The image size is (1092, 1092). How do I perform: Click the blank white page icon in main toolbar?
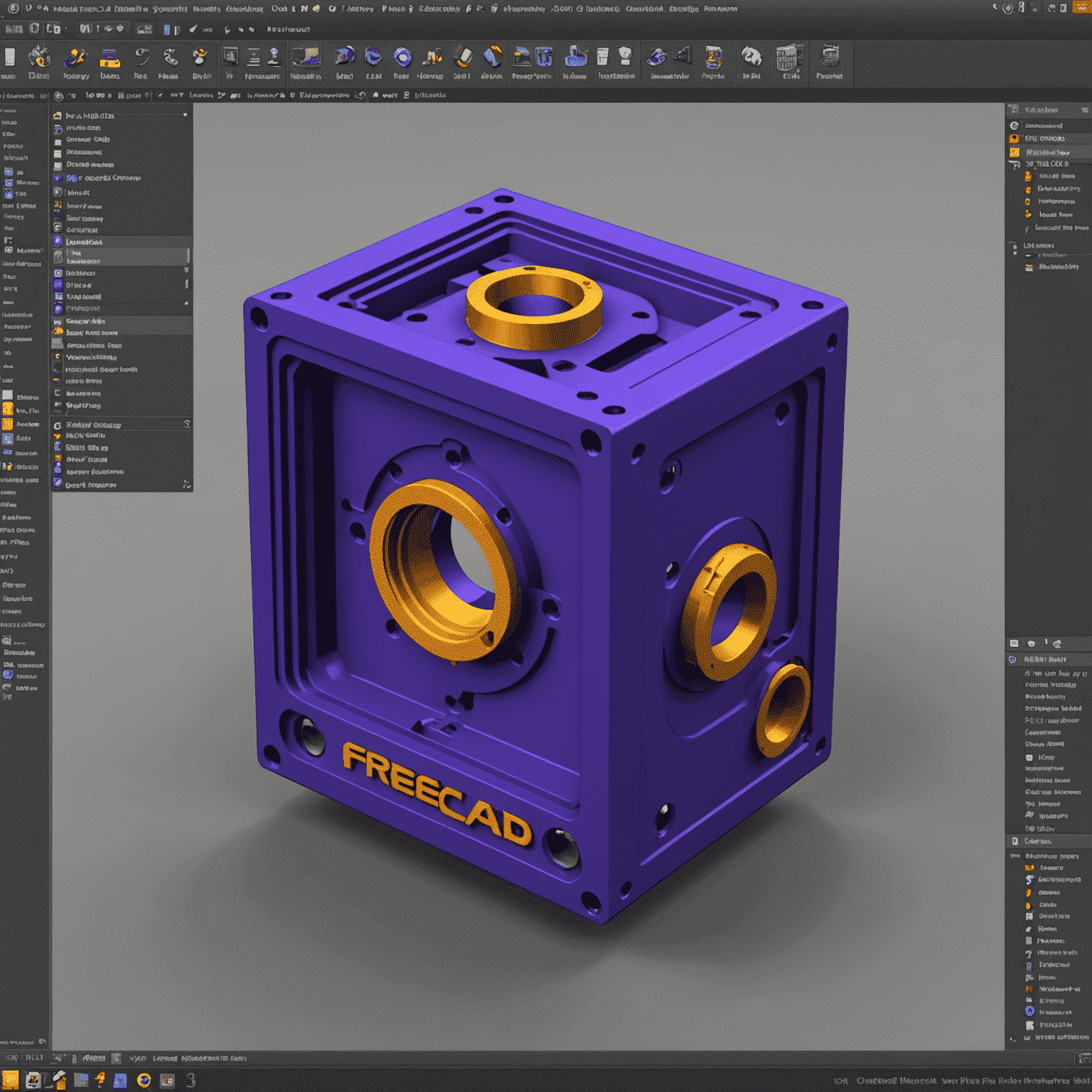(x=10, y=57)
